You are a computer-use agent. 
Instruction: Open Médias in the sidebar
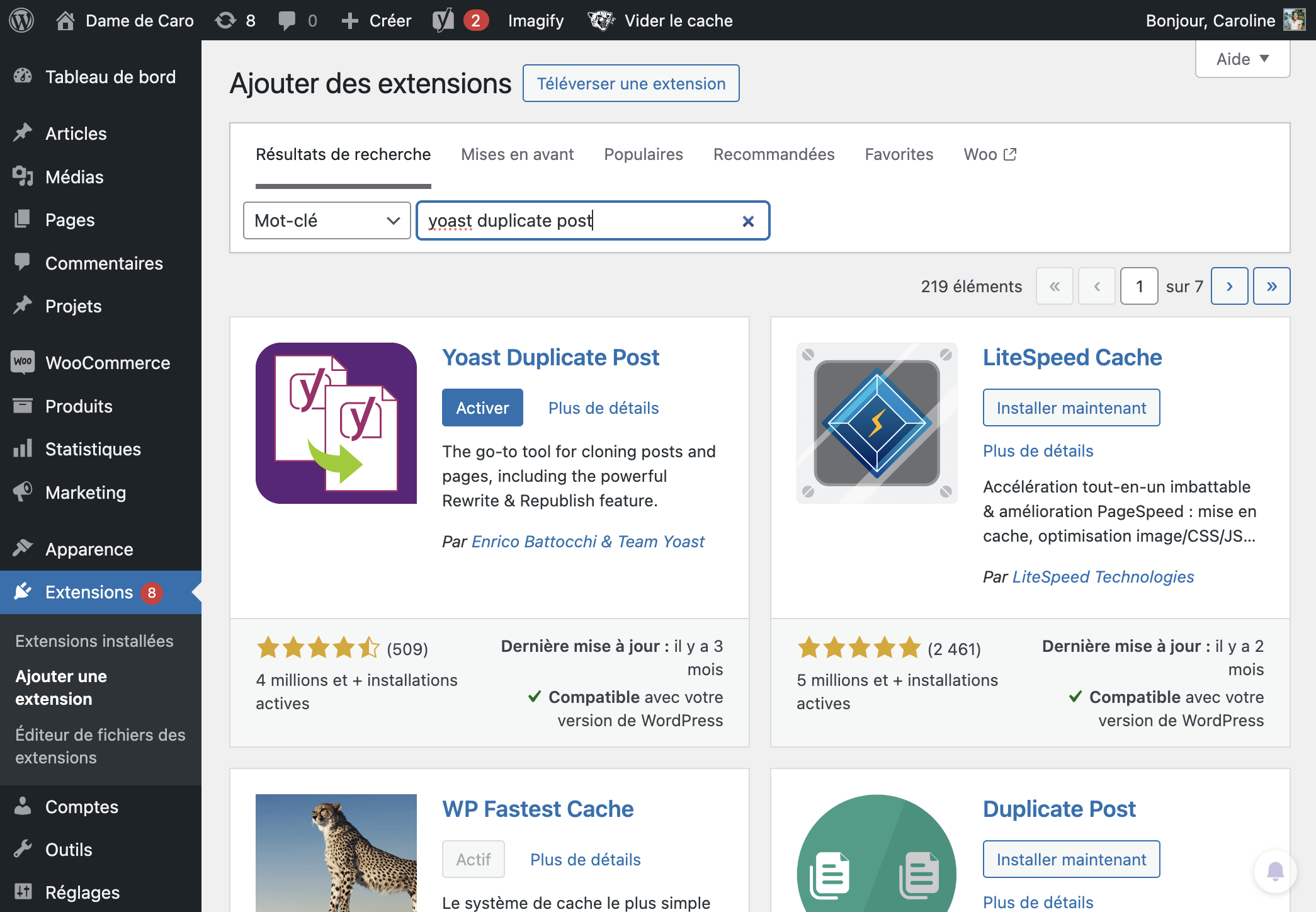pyautogui.click(x=101, y=177)
